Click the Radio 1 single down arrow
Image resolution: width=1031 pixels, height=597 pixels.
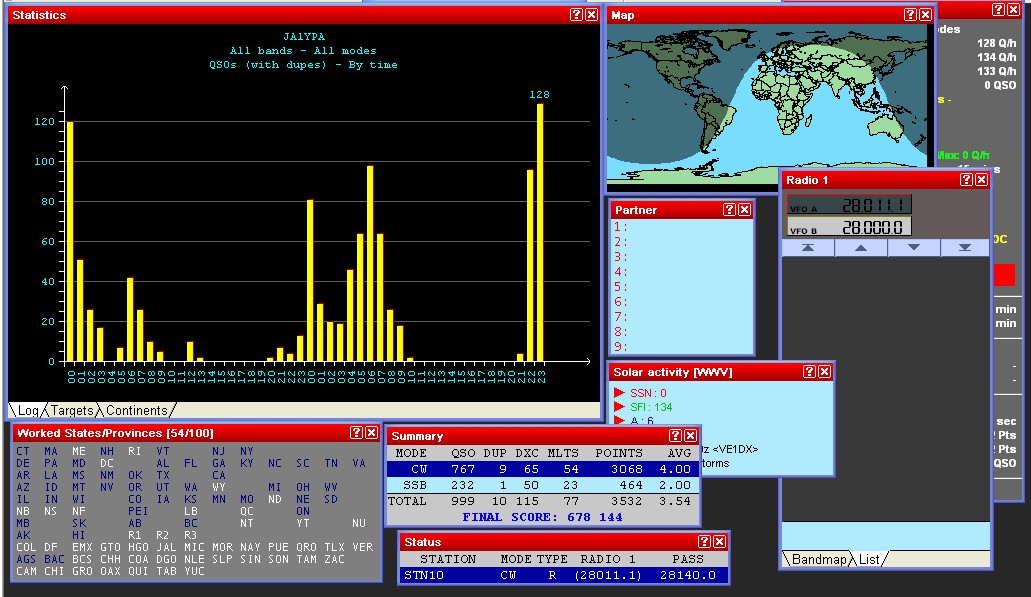(914, 248)
